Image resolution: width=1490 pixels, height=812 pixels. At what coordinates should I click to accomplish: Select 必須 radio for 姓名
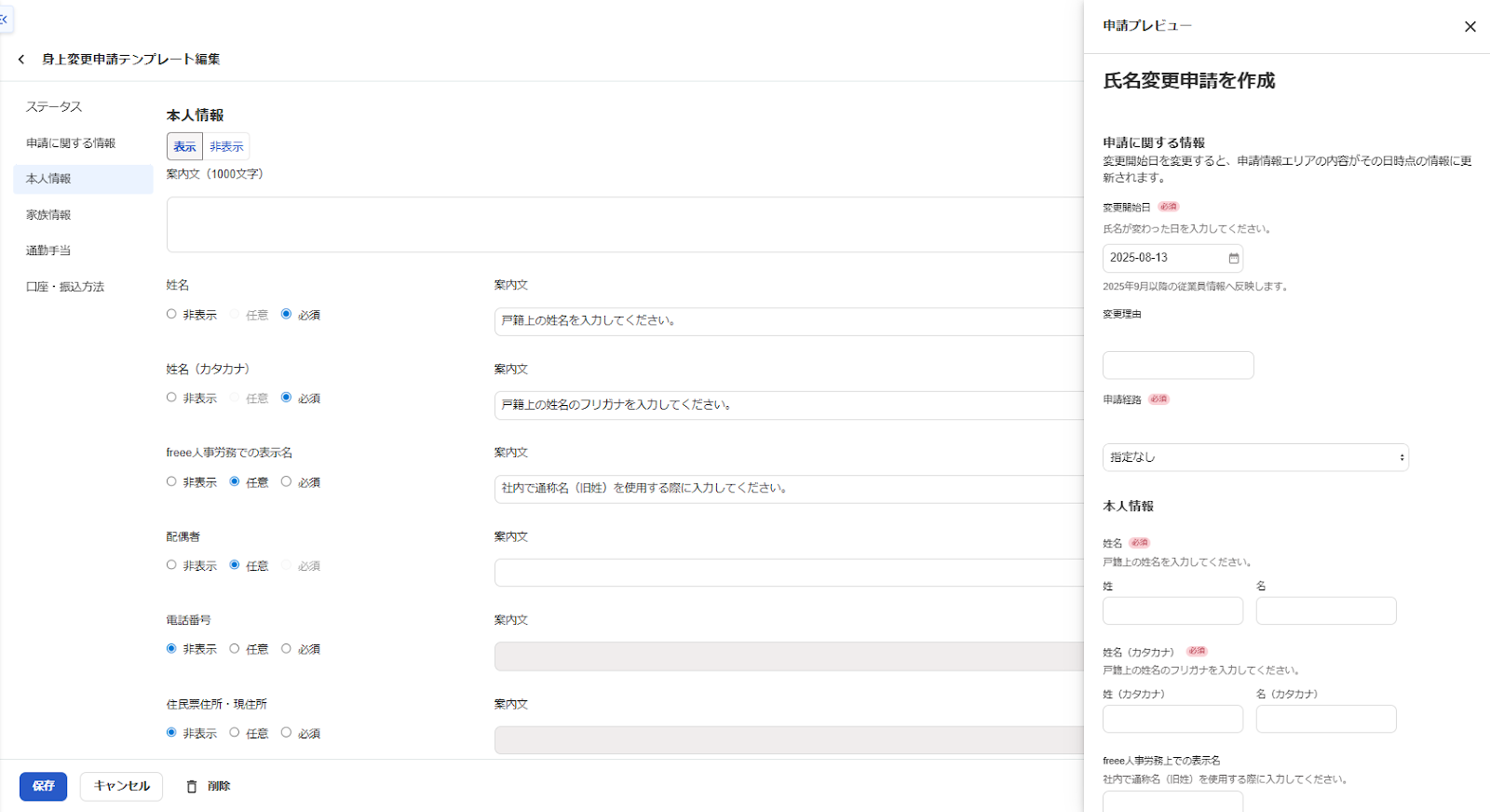(286, 314)
